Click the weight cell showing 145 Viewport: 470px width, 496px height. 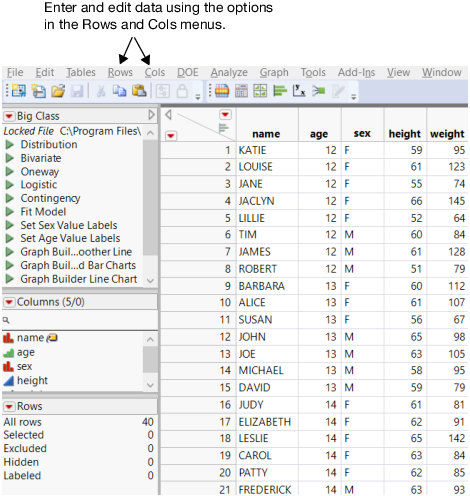point(447,201)
